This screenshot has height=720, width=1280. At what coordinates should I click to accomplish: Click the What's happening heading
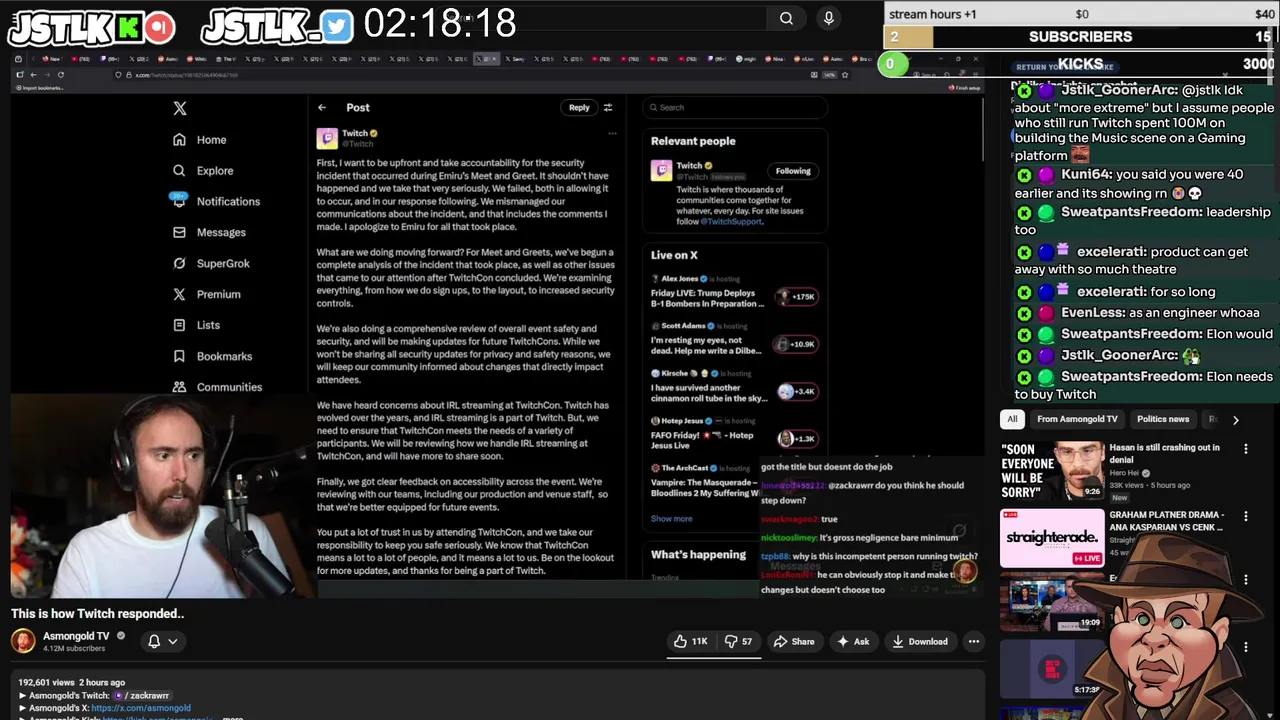pos(698,554)
